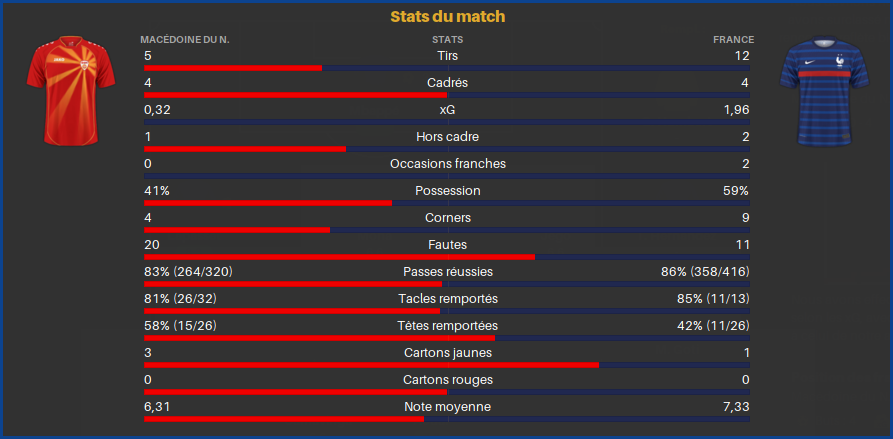Viewport: 893px width, 439px height.
Task: Click the Corners stat label
Action: (x=448, y=218)
